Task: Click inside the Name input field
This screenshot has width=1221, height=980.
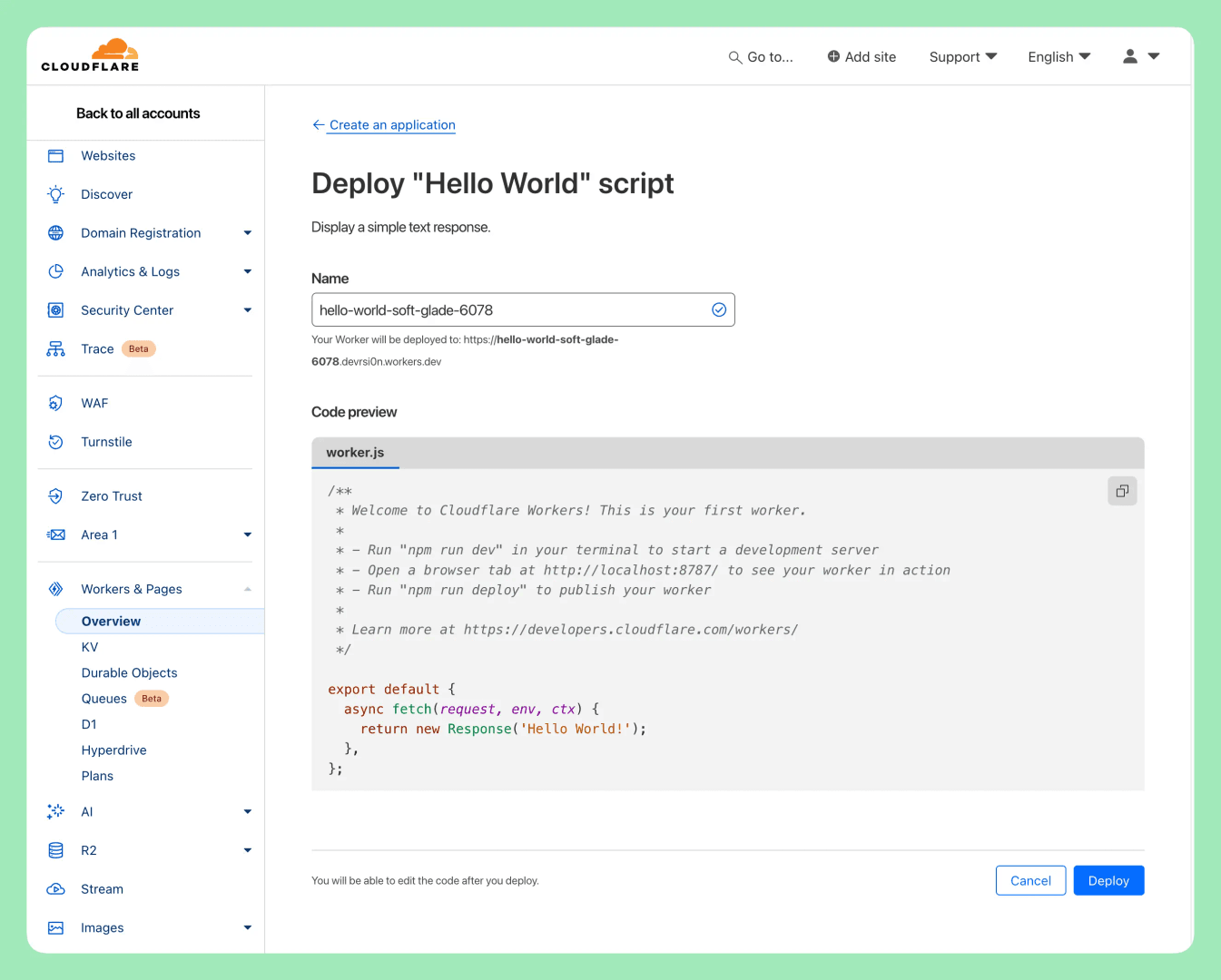Action: point(508,309)
